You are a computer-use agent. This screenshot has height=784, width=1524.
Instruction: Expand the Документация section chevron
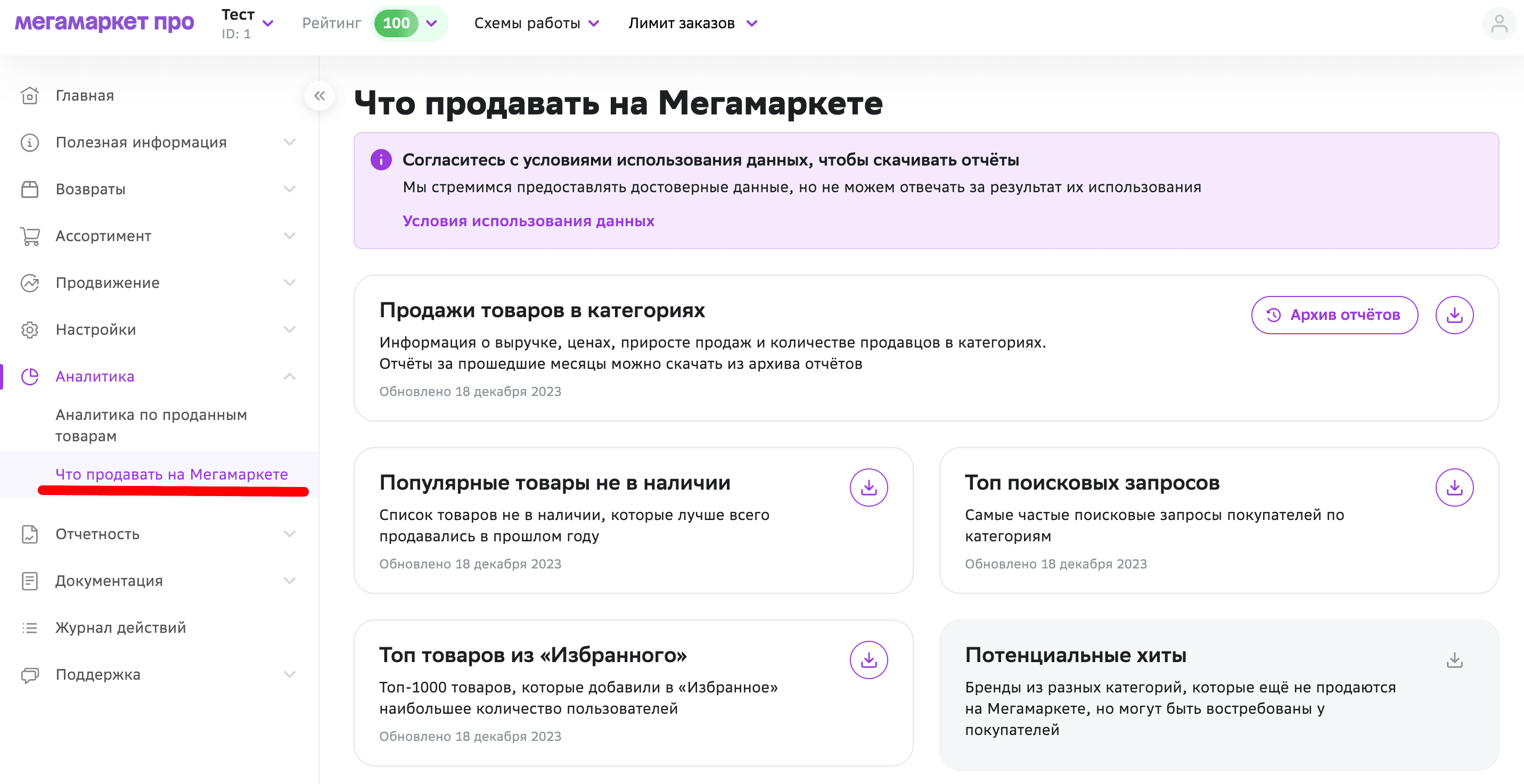[x=289, y=580]
